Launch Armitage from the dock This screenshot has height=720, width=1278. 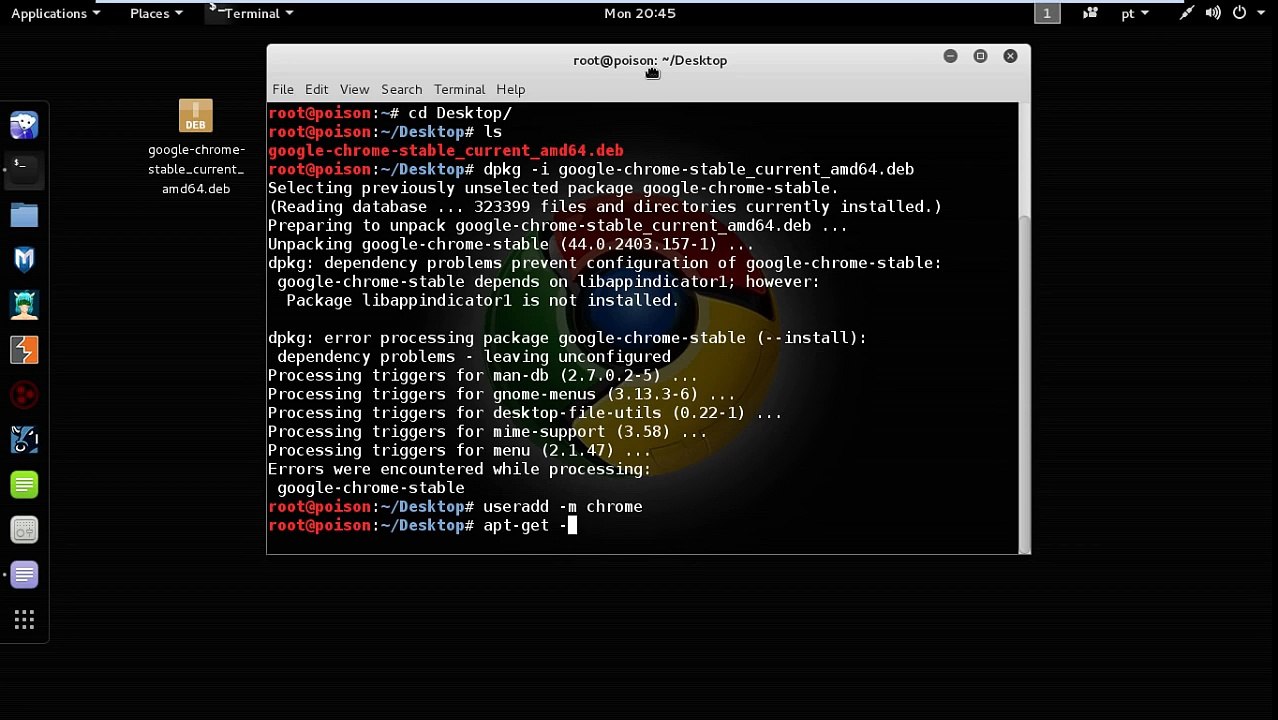(x=24, y=305)
